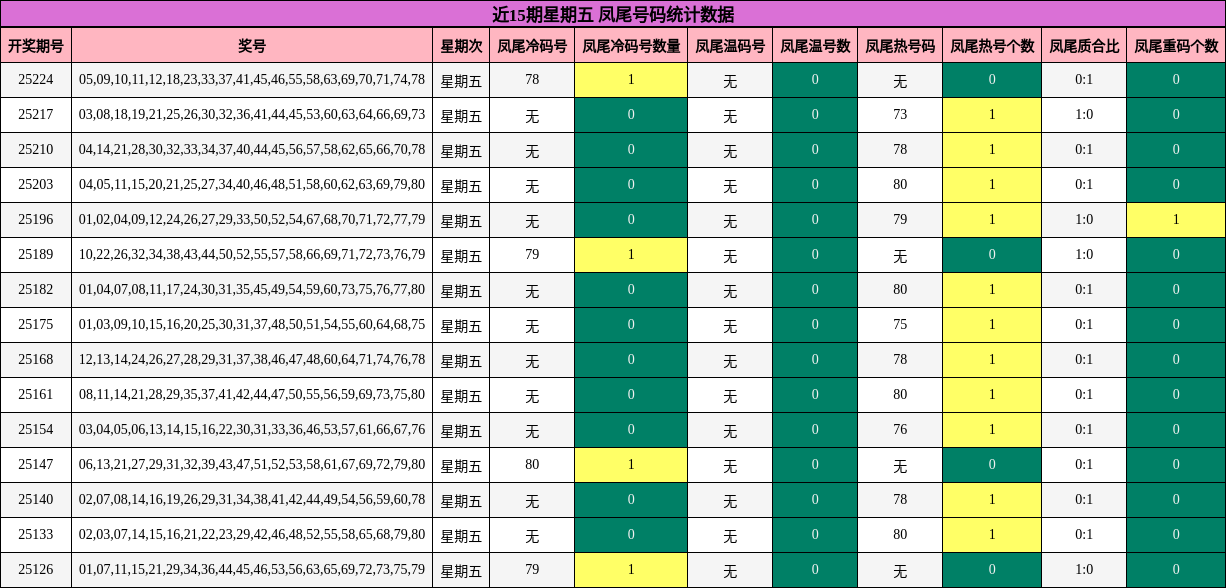Click the 凤尾冷码号数量 column header
1226x588 pixels.
coord(631,45)
